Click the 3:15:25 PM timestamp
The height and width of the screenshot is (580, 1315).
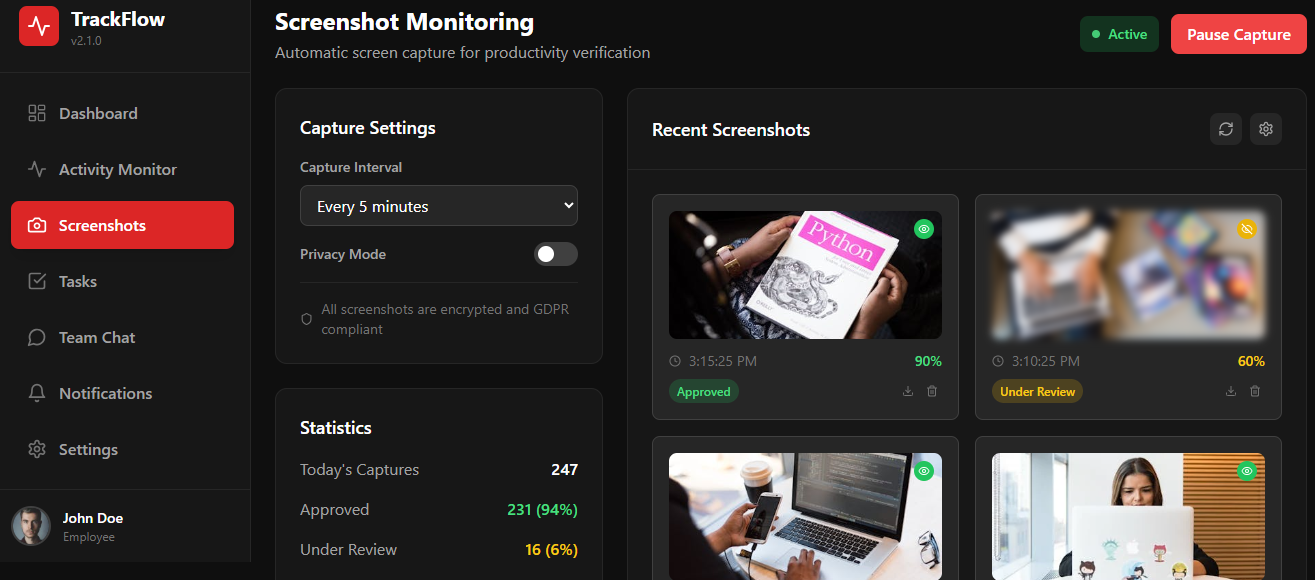point(723,361)
